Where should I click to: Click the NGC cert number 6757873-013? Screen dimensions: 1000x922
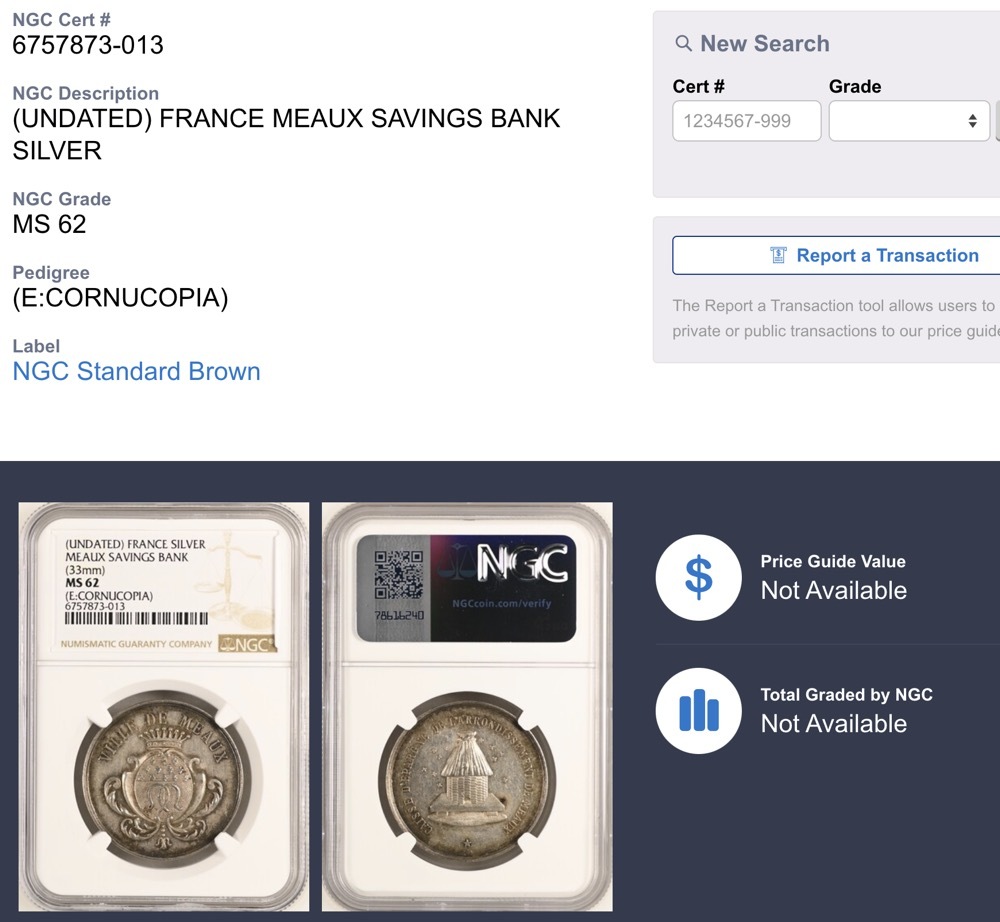[88, 45]
